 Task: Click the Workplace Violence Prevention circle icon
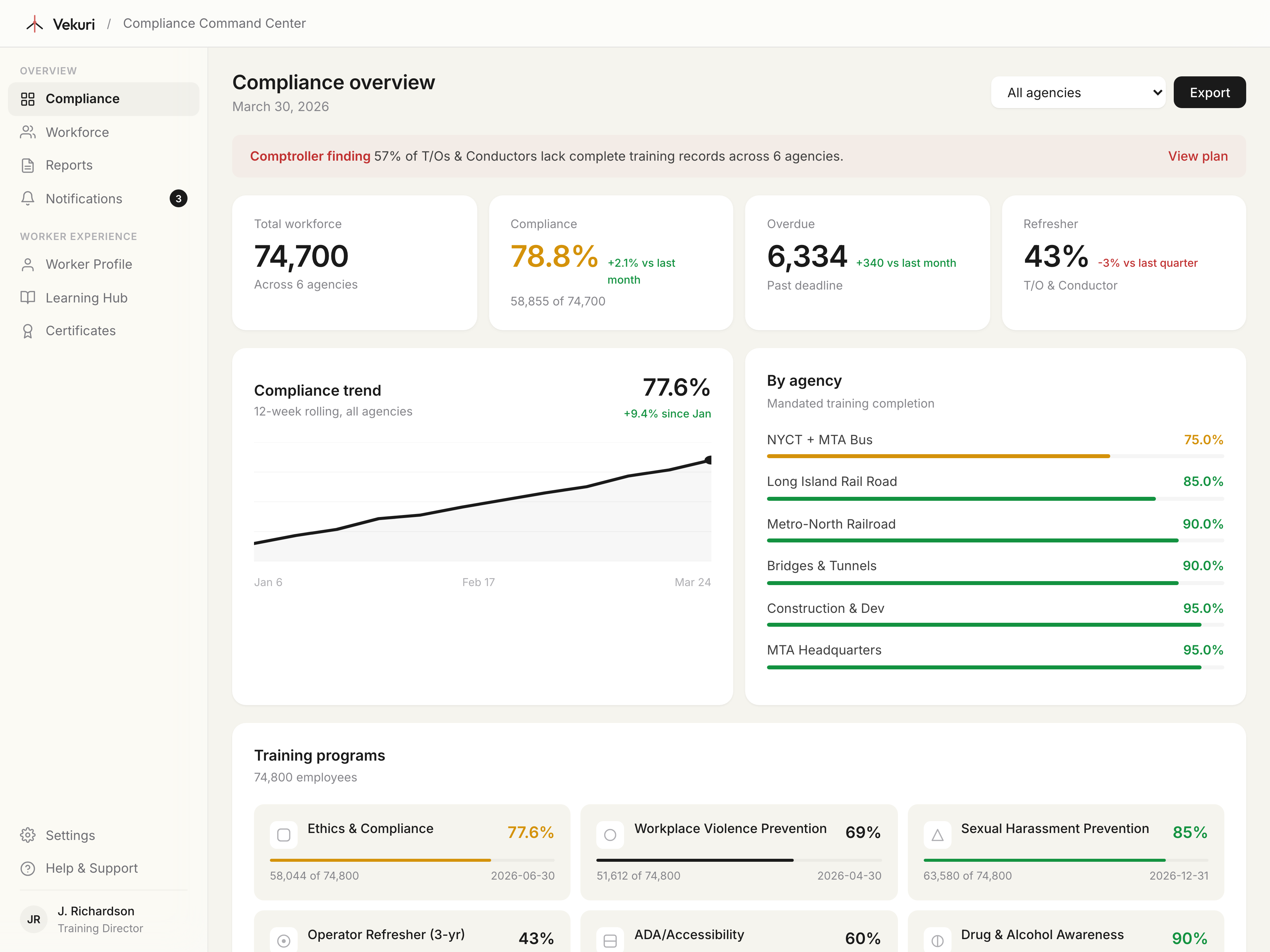pos(610,835)
